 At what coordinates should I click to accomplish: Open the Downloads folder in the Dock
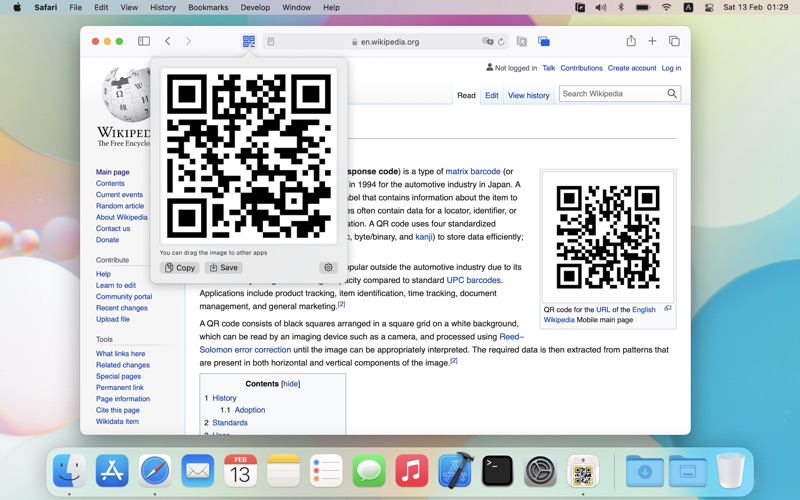click(645, 470)
